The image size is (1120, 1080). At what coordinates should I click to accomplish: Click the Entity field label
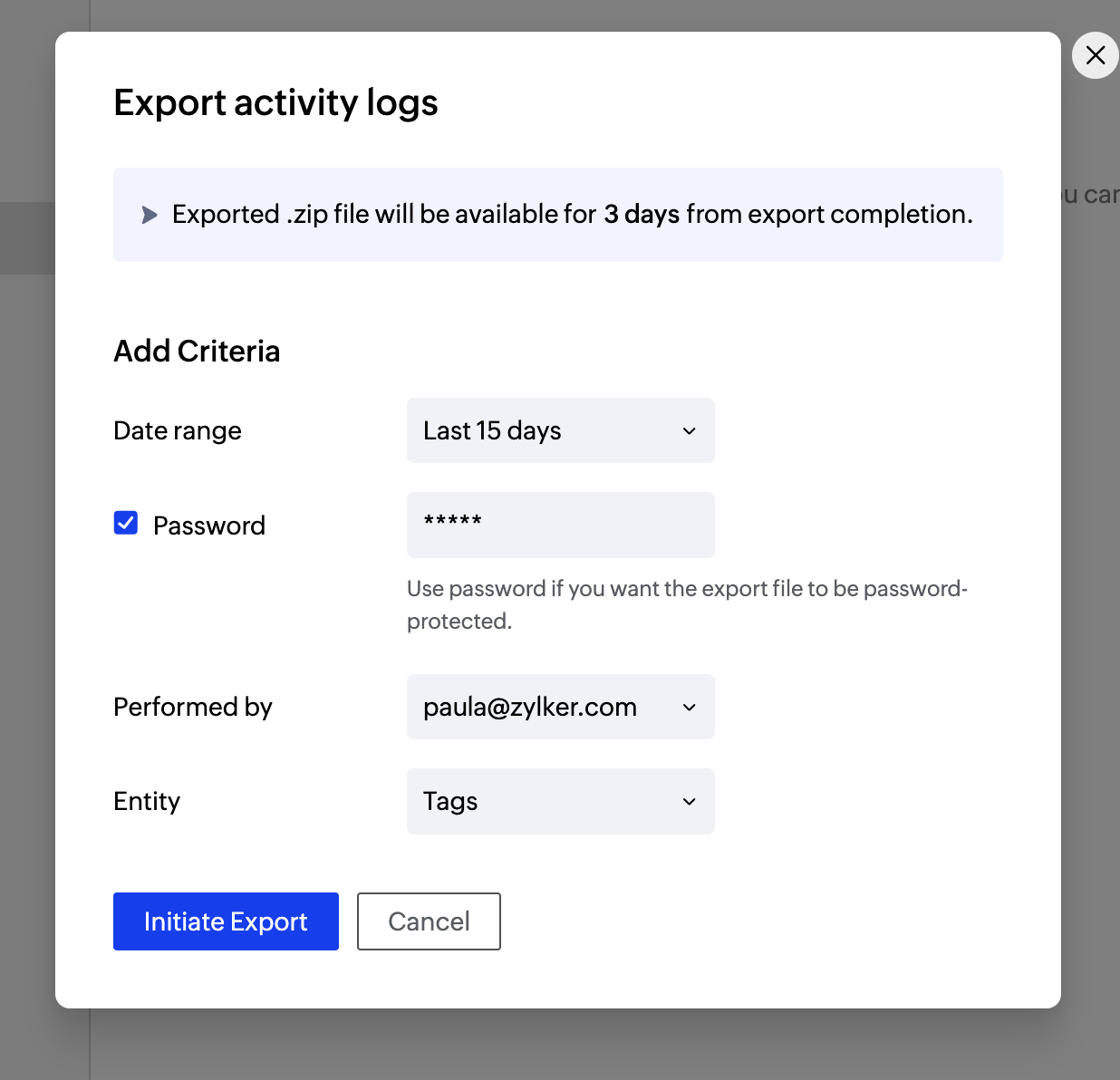pos(147,801)
